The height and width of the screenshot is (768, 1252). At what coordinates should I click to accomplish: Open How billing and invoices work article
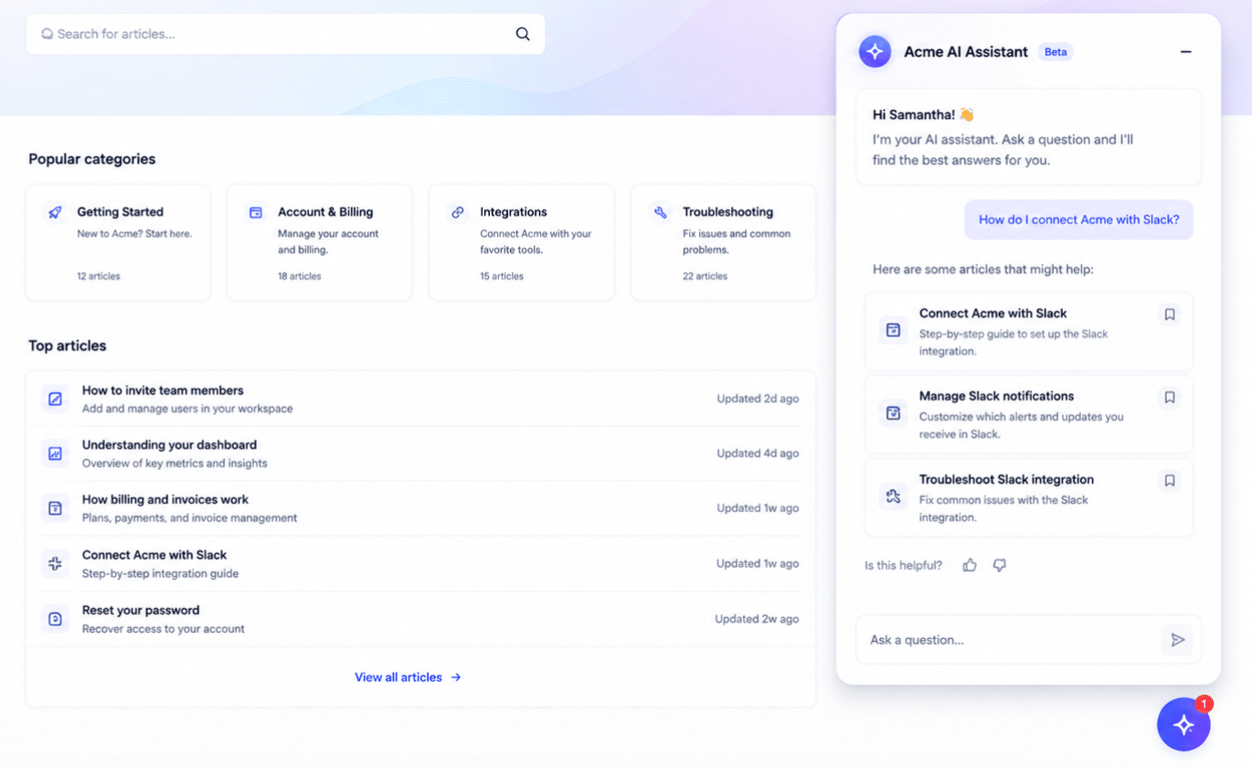(x=421, y=509)
